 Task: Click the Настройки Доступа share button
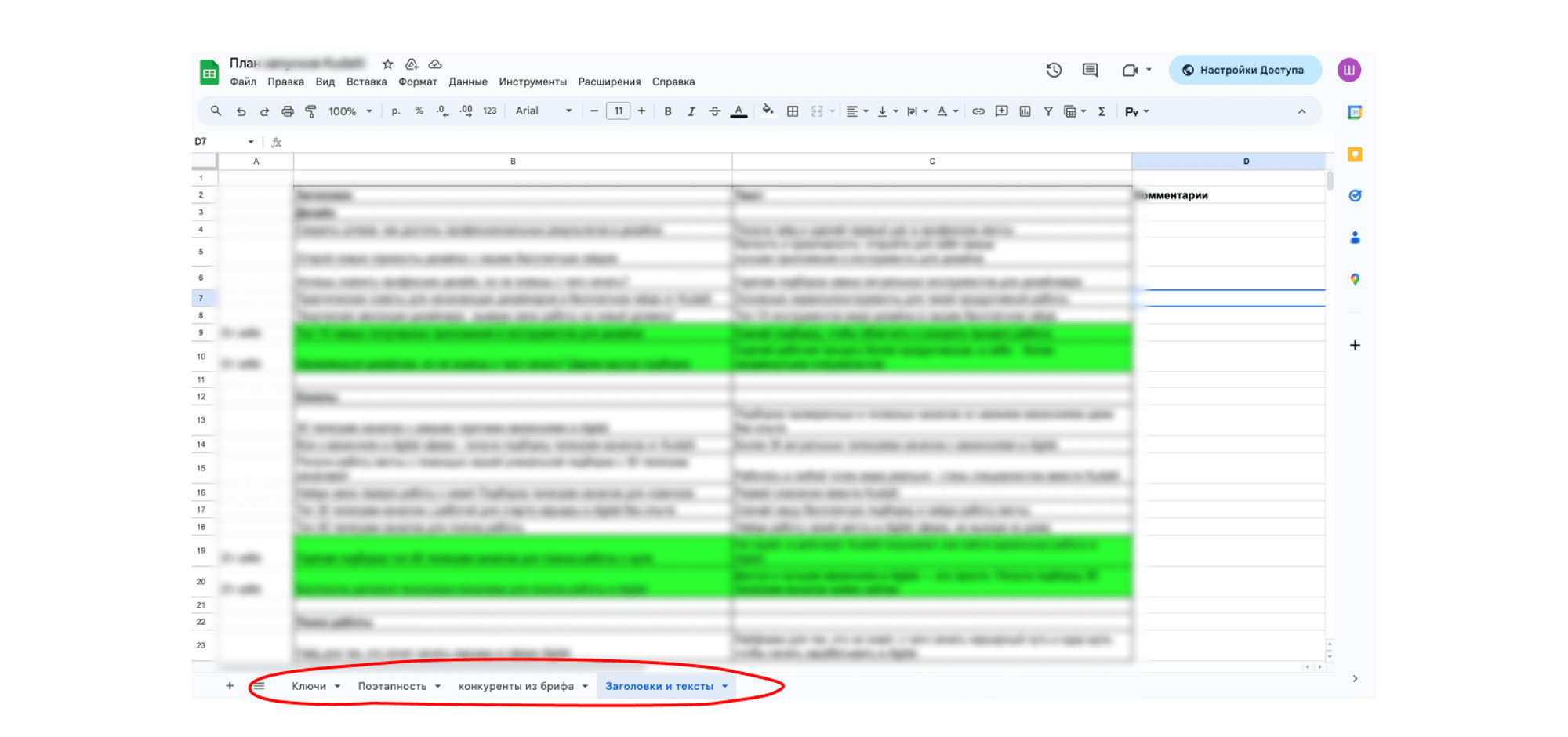click(x=1245, y=70)
